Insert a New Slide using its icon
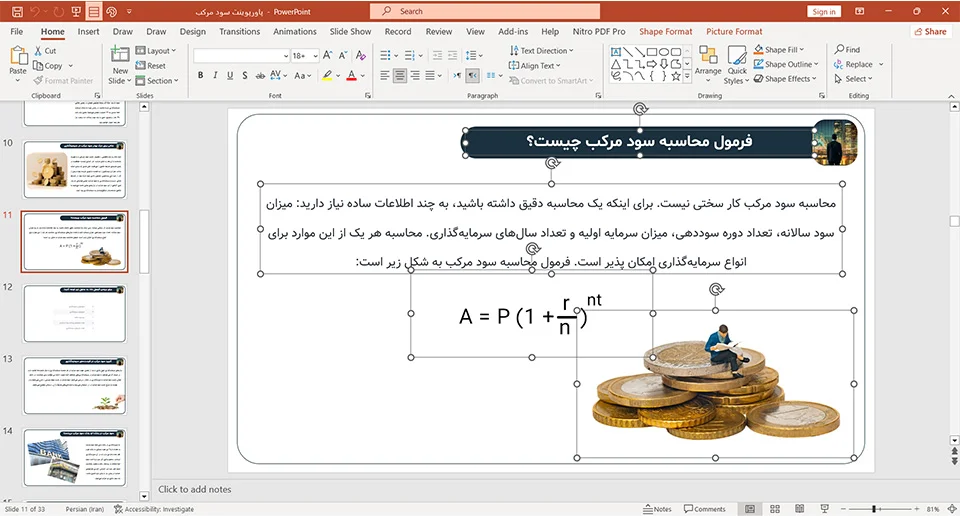This screenshot has width=960, height=516. point(120,55)
